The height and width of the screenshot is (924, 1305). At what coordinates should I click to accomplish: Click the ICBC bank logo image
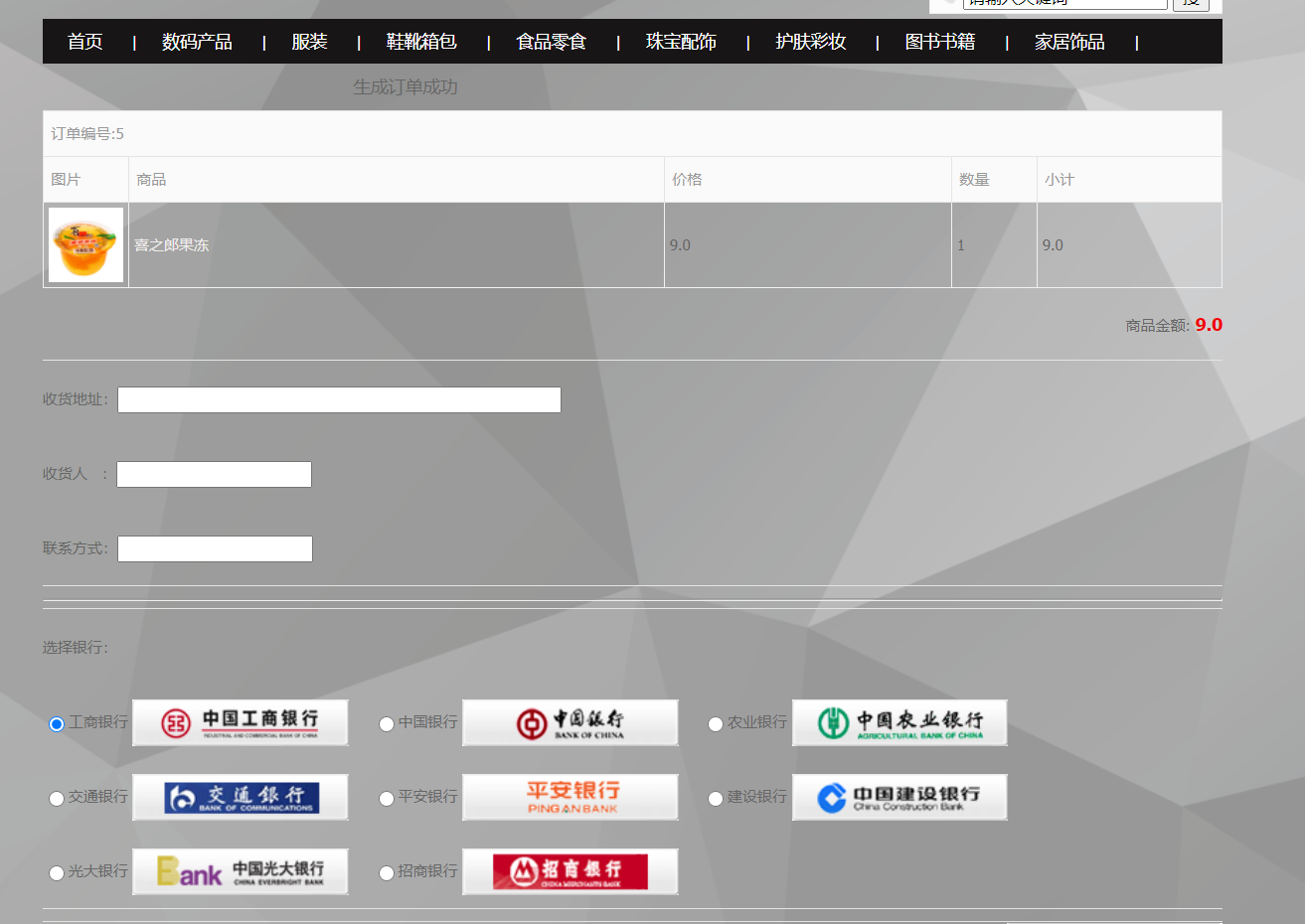click(x=241, y=722)
